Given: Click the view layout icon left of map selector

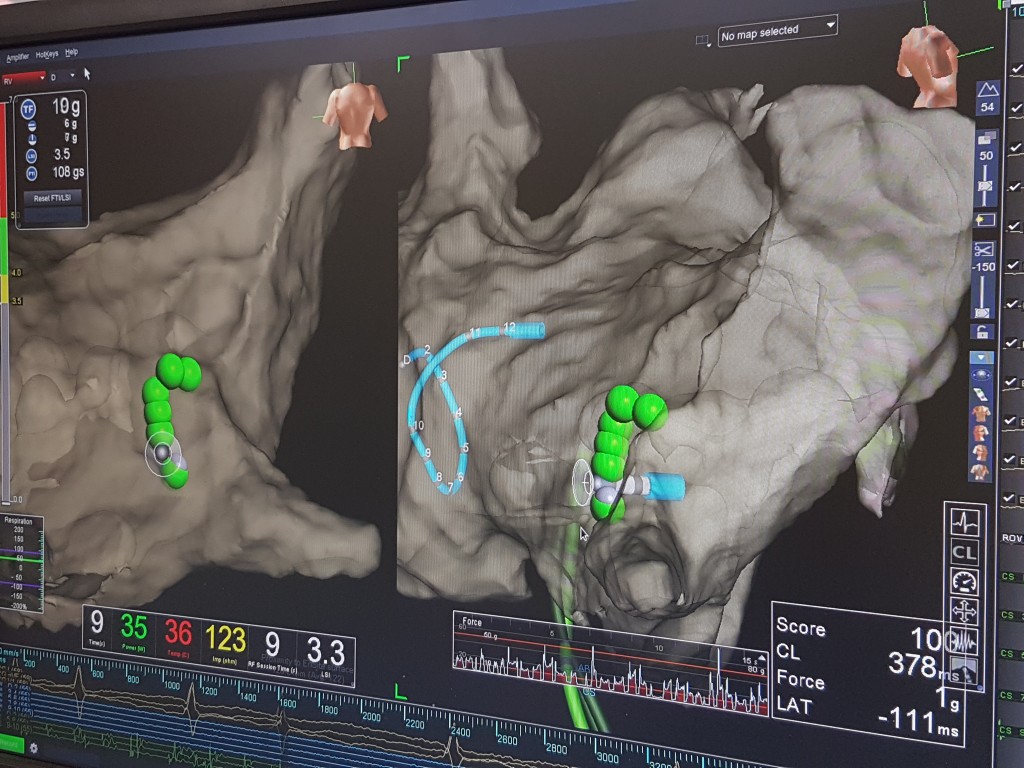Looking at the screenshot, I should point(703,40).
